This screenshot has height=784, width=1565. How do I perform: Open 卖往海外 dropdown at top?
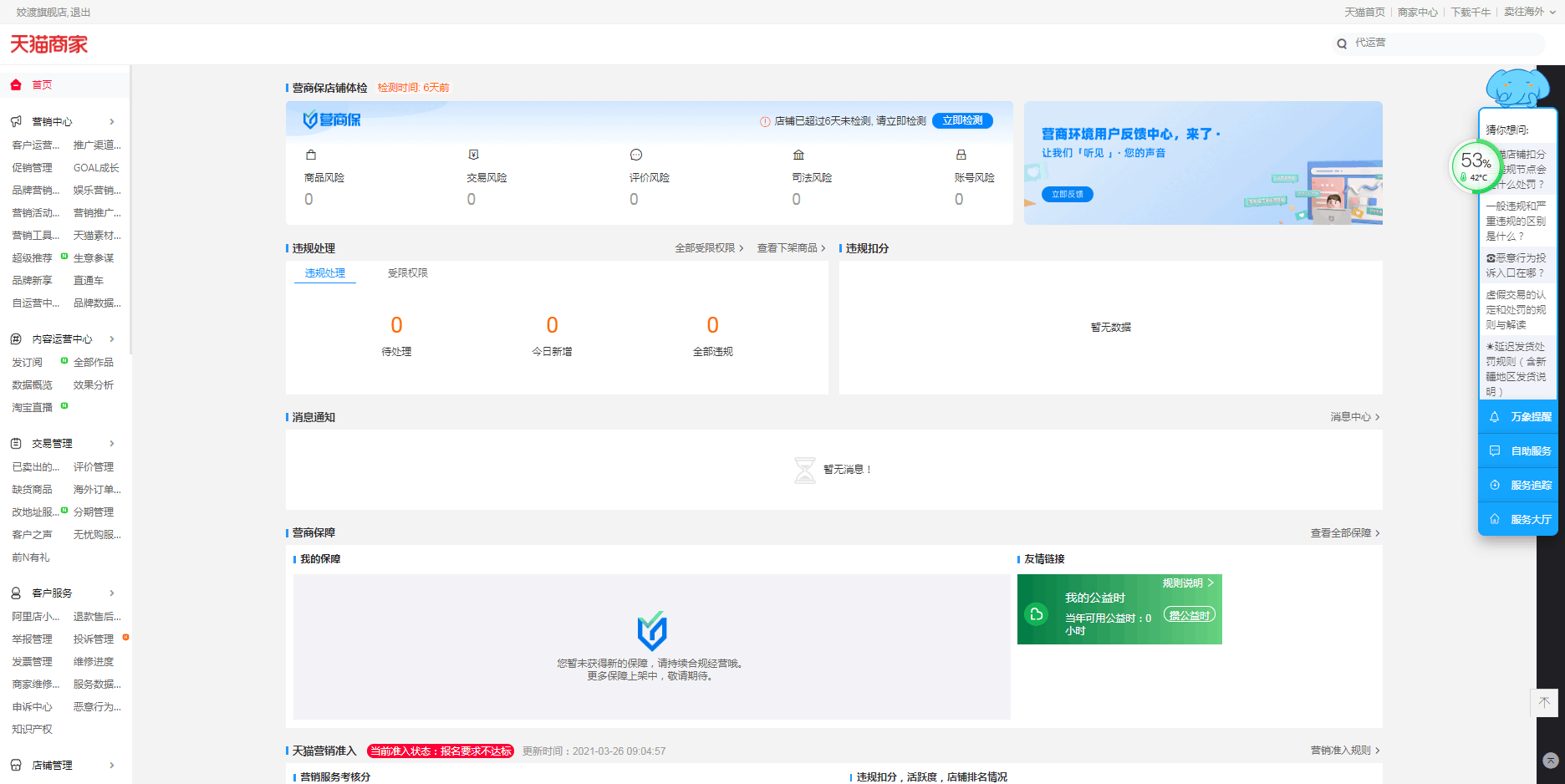tap(1530, 12)
